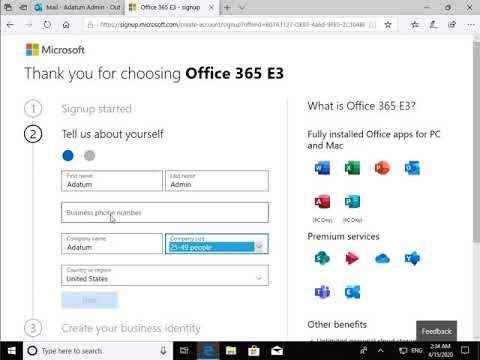The width and height of the screenshot is (480, 360).
Task: Click the Last name field
Action: 217,181
